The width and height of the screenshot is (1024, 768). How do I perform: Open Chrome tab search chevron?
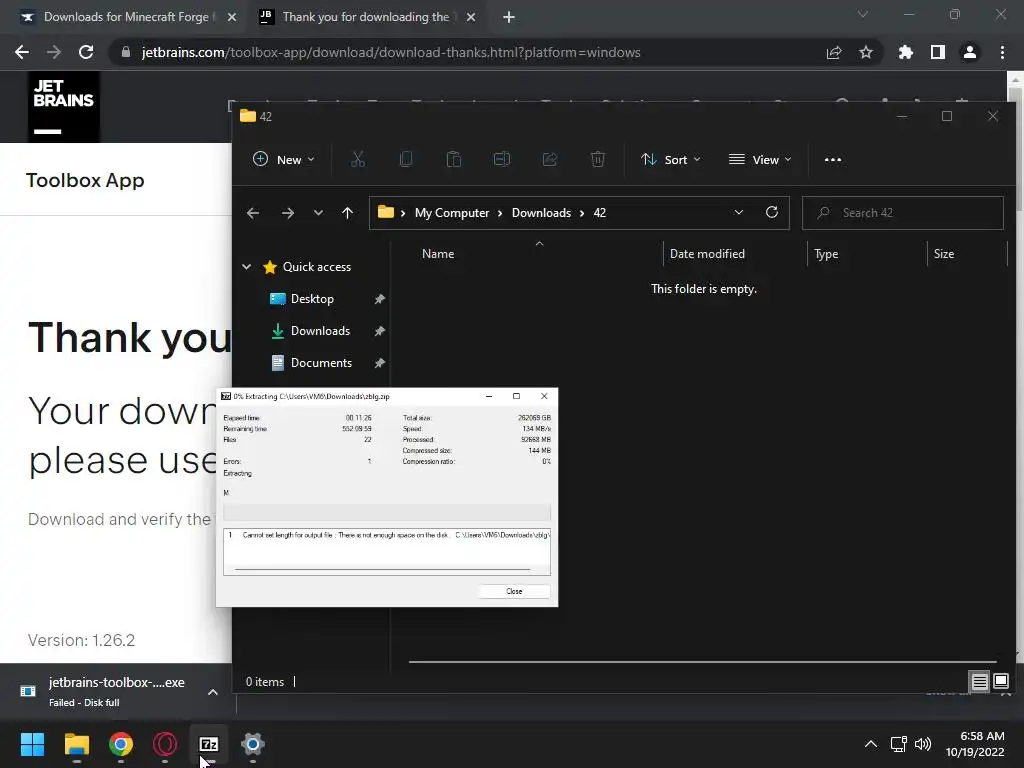pyautogui.click(x=863, y=14)
